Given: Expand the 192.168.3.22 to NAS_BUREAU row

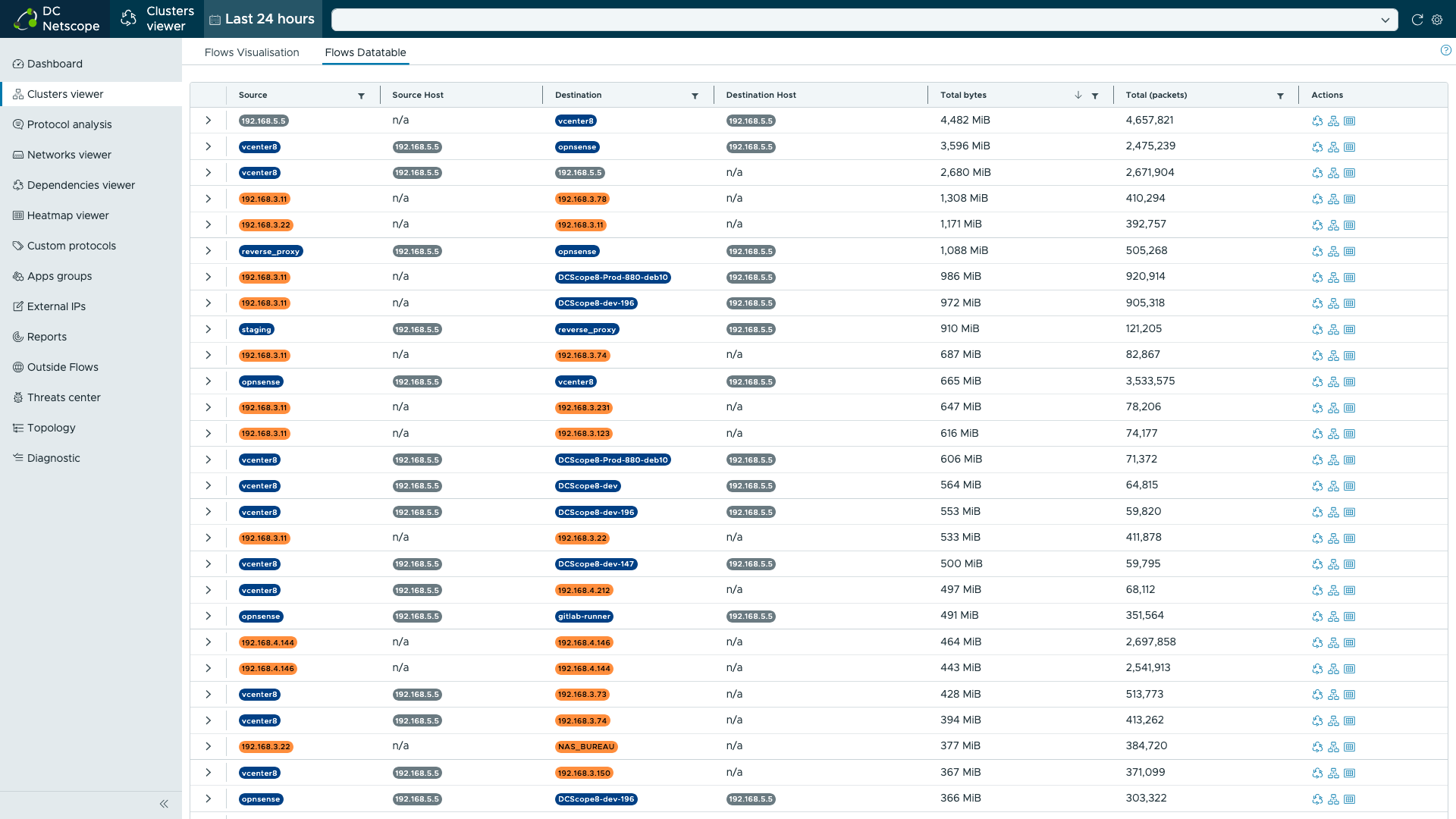Looking at the screenshot, I should [208, 746].
